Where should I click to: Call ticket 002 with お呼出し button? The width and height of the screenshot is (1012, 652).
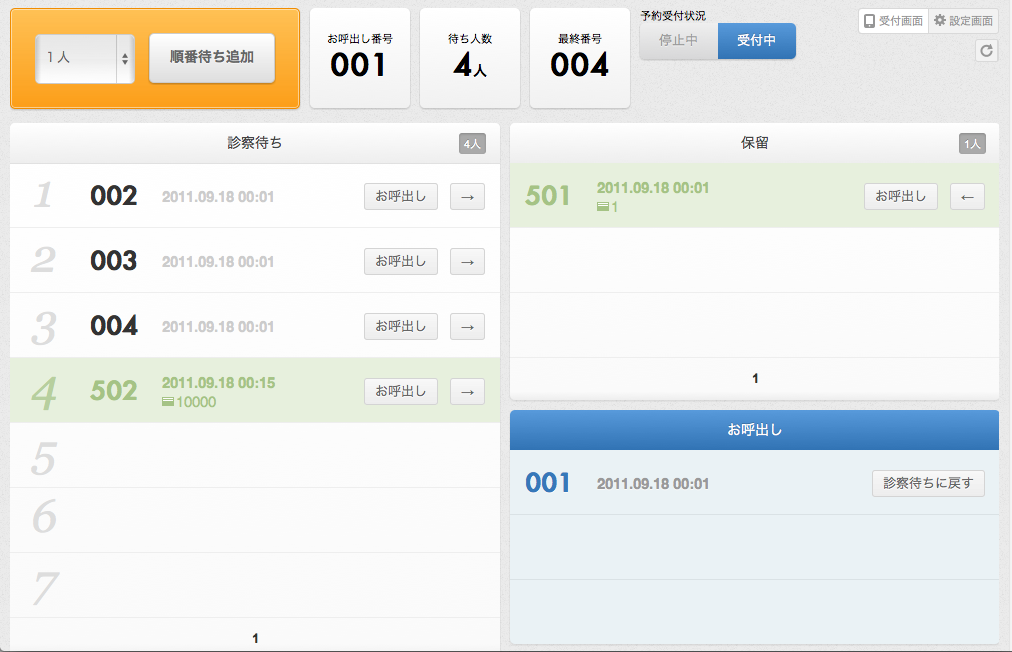tap(401, 197)
